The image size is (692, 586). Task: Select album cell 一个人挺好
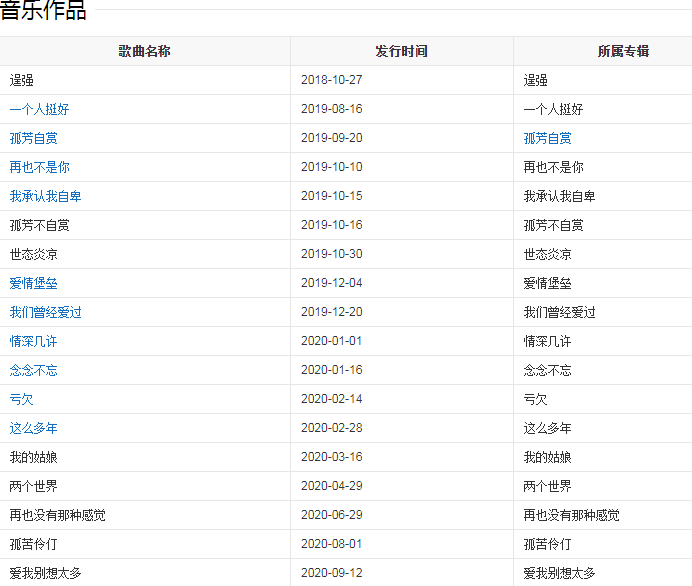(553, 109)
